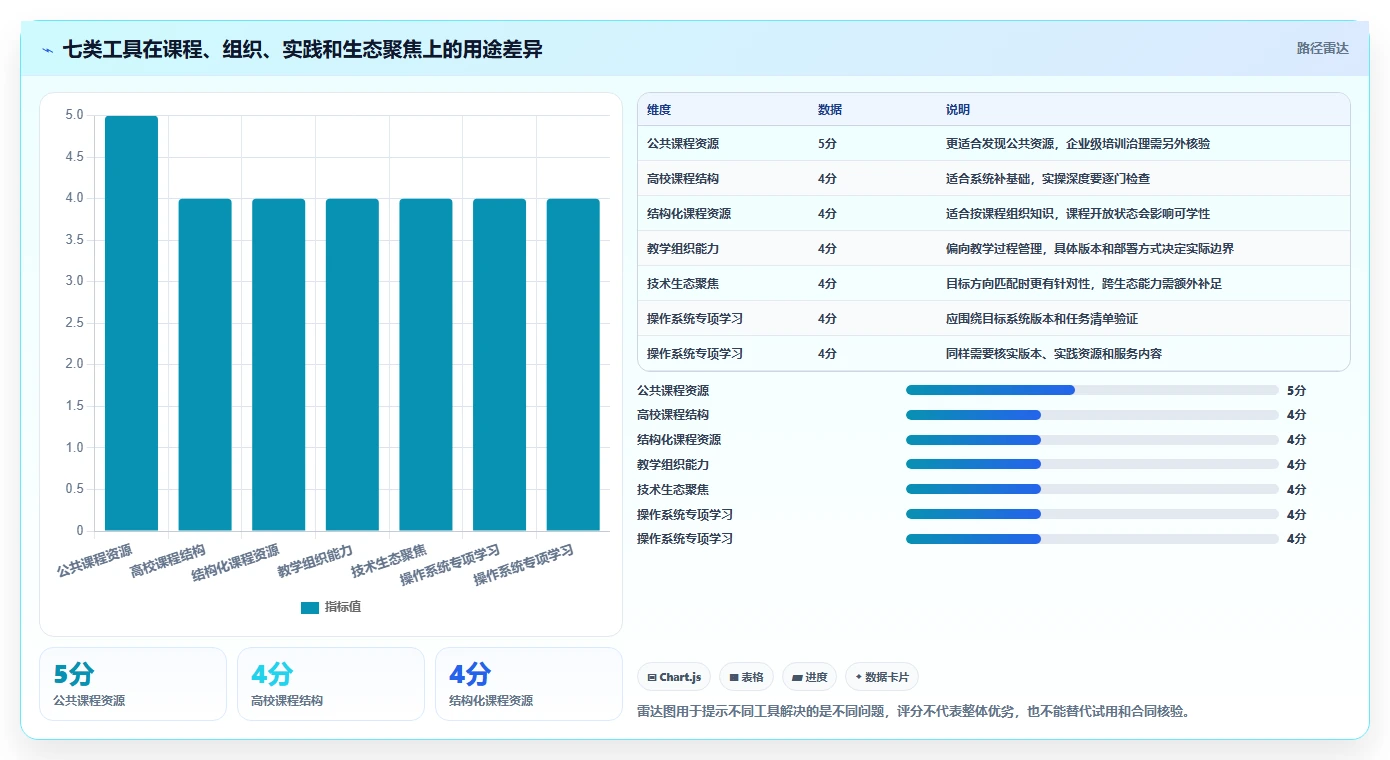Click the chart bar for 教学组织能力

pyautogui.click(x=352, y=365)
